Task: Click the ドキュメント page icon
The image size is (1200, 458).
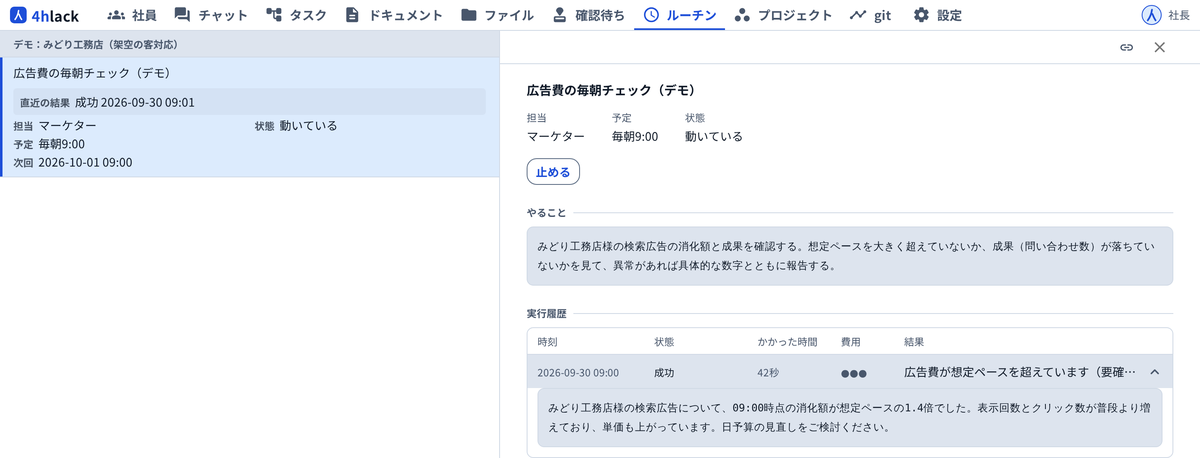Action: point(352,15)
